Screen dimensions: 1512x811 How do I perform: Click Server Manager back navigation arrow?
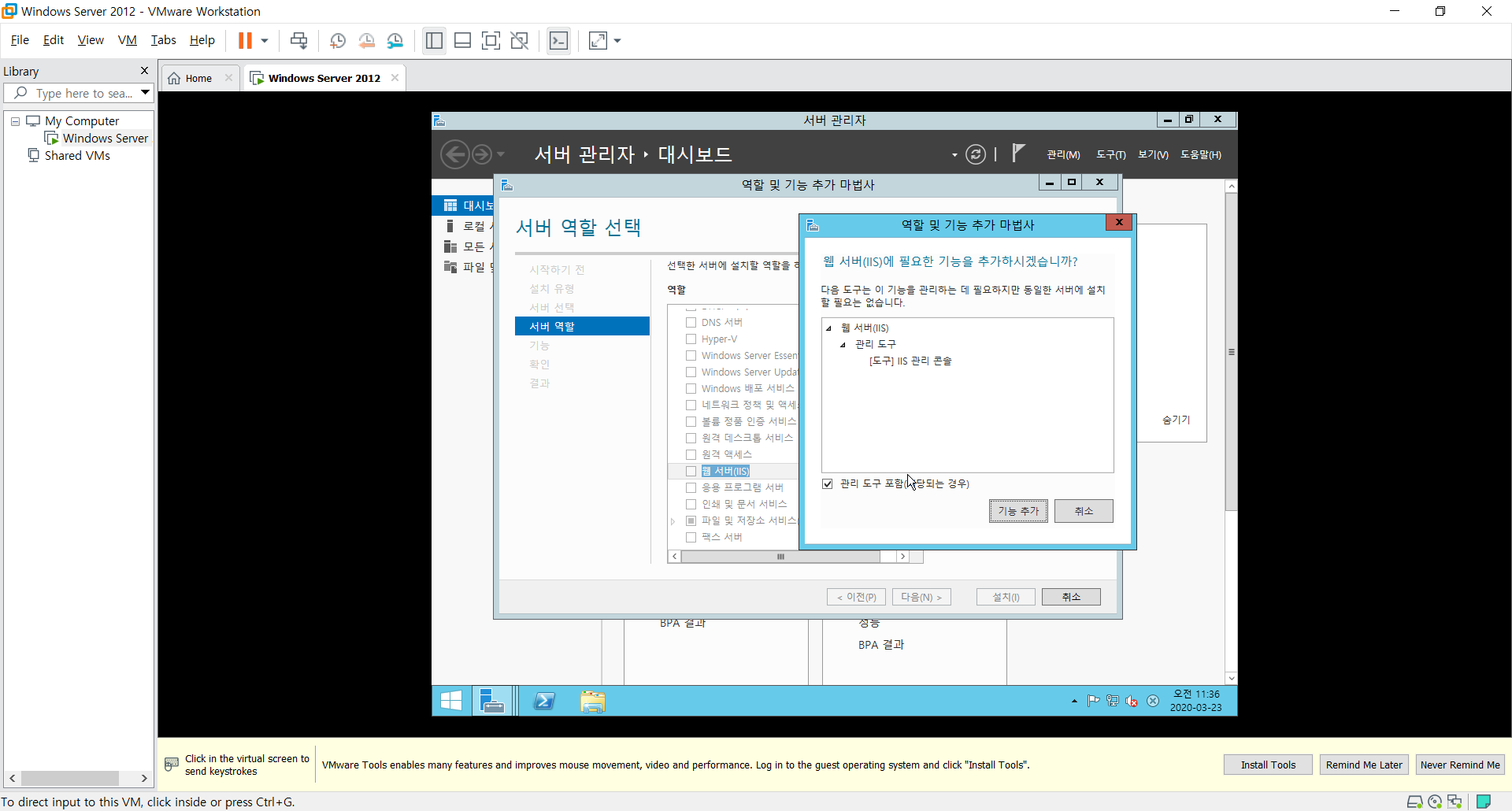tap(454, 154)
